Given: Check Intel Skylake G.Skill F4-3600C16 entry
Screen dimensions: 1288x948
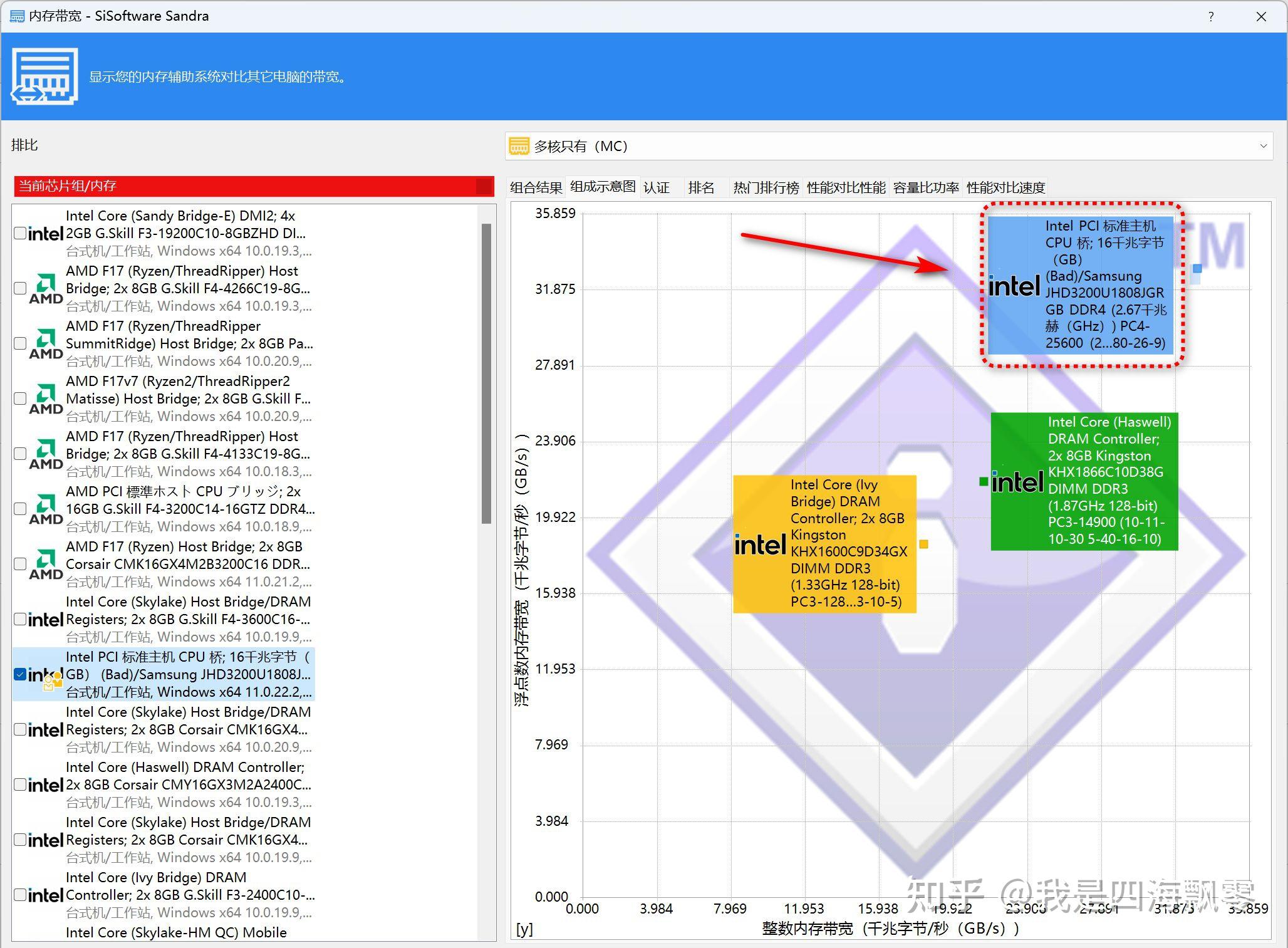Looking at the screenshot, I should pos(20,619).
